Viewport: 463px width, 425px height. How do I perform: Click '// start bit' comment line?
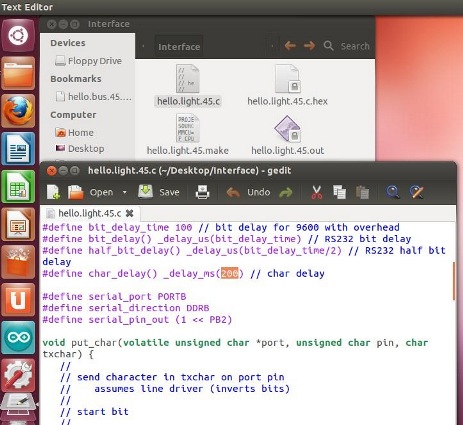(94, 412)
